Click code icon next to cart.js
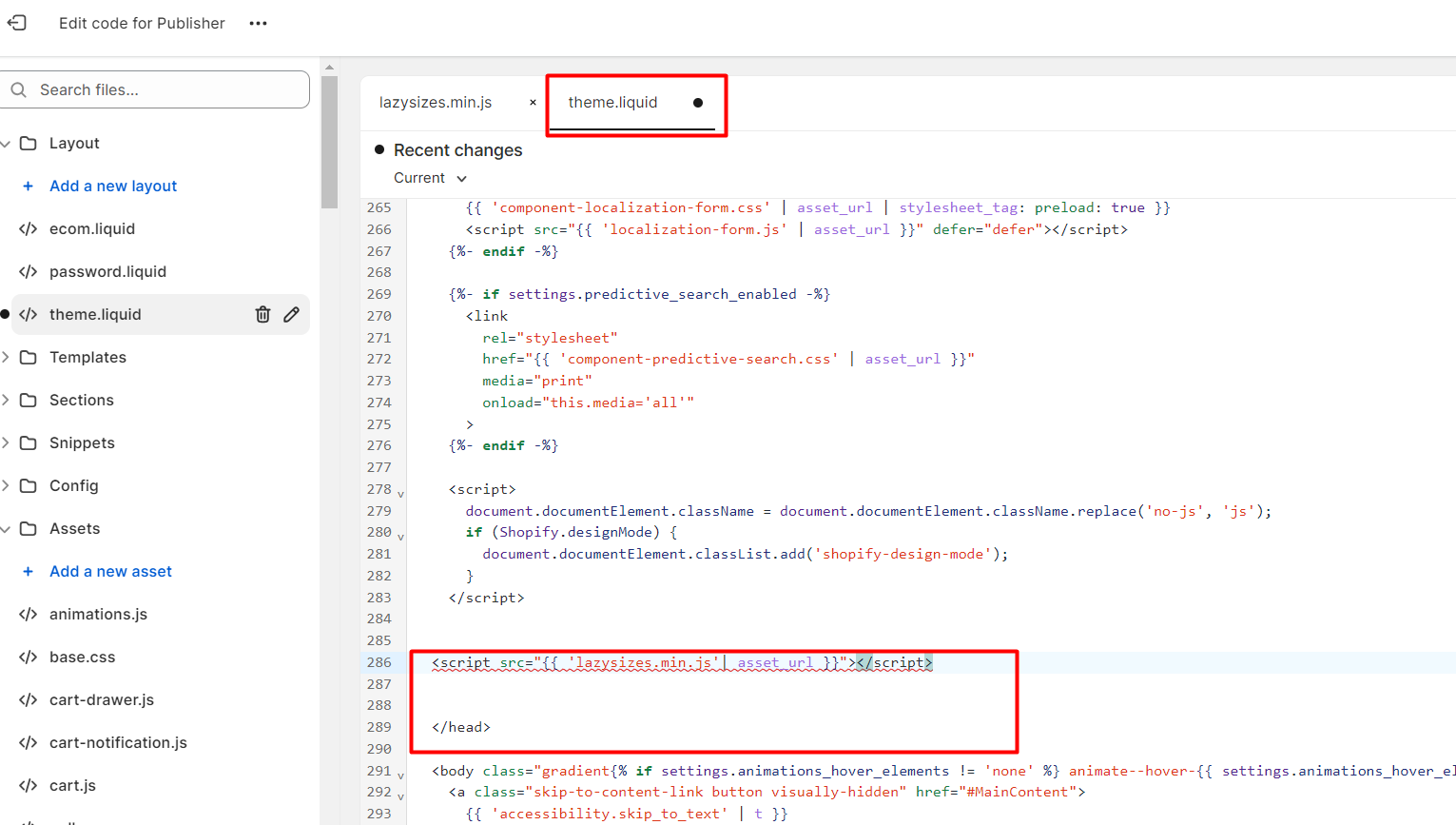The height and width of the screenshot is (825, 1456). click(x=29, y=785)
